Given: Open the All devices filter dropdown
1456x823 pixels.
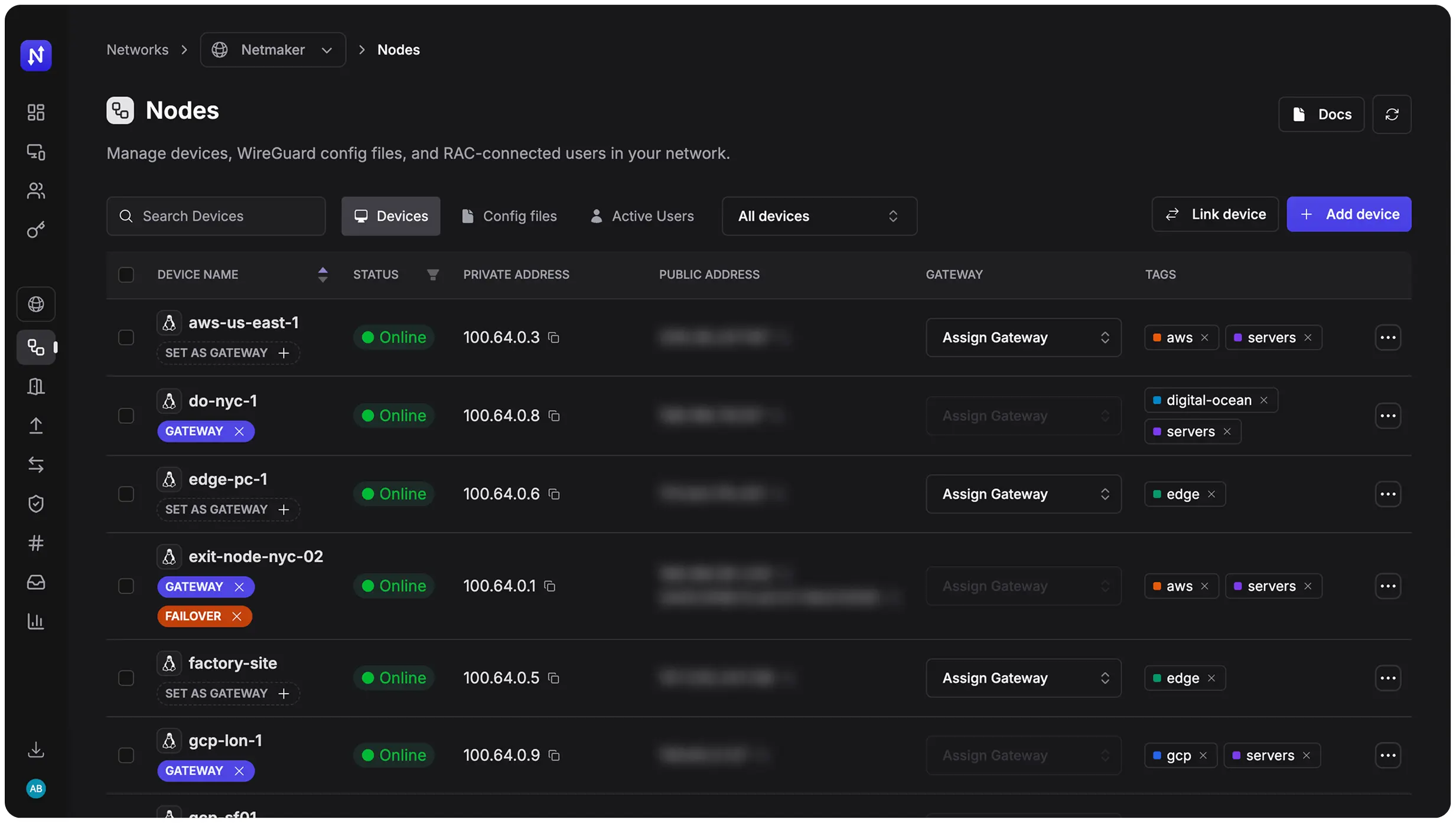Looking at the screenshot, I should click(819, 216).
